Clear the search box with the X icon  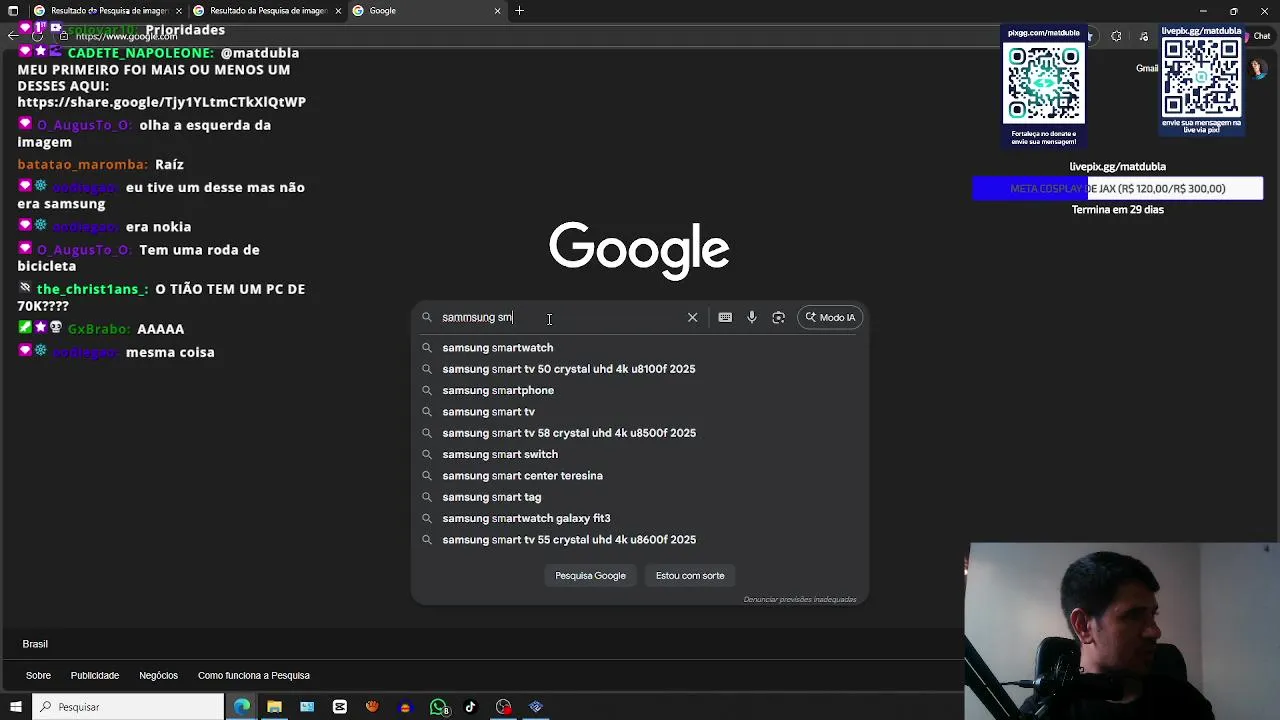coord(692,317)
